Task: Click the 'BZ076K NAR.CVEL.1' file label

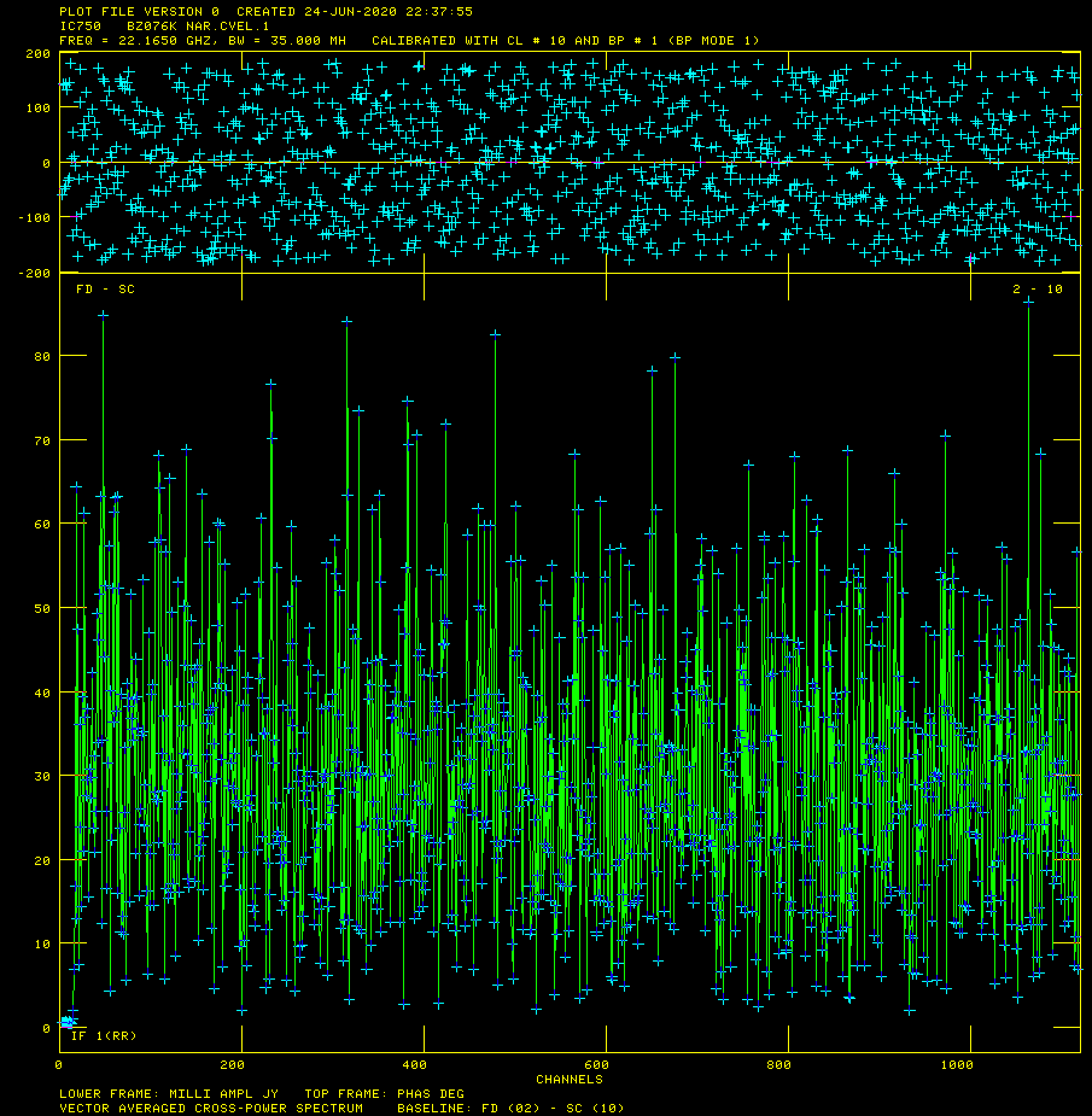Action: click(x=198, y=26)
